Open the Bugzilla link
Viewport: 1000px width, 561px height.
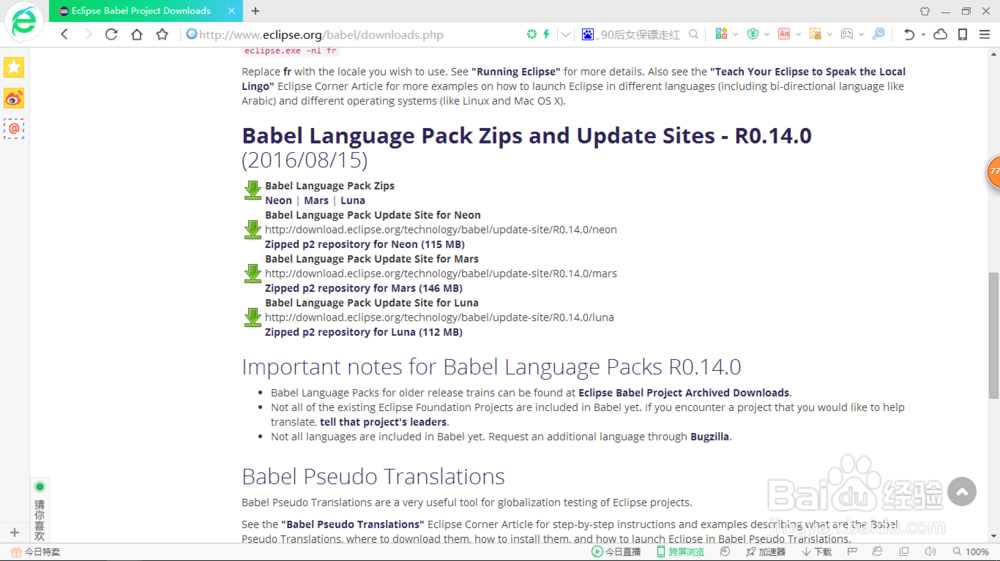tap(709, 437)
